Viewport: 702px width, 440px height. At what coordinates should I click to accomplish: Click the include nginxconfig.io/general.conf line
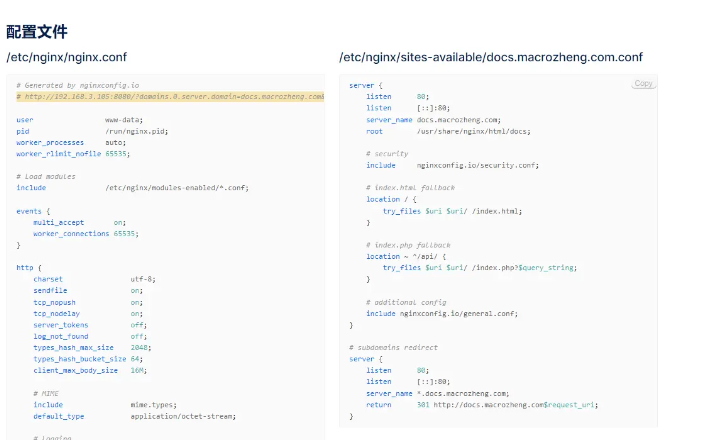click(442, 314)
